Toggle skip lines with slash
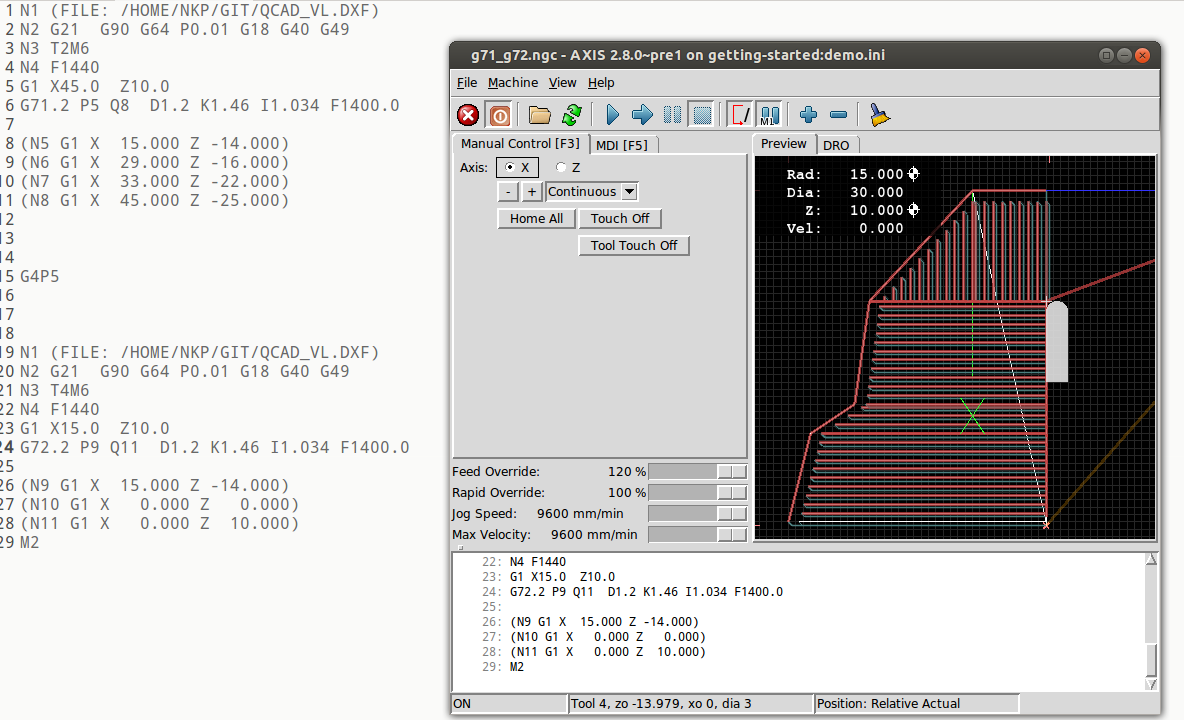The width and height of the screenshot is (1184, 720). pyautogui.click(x=740, y=115)
